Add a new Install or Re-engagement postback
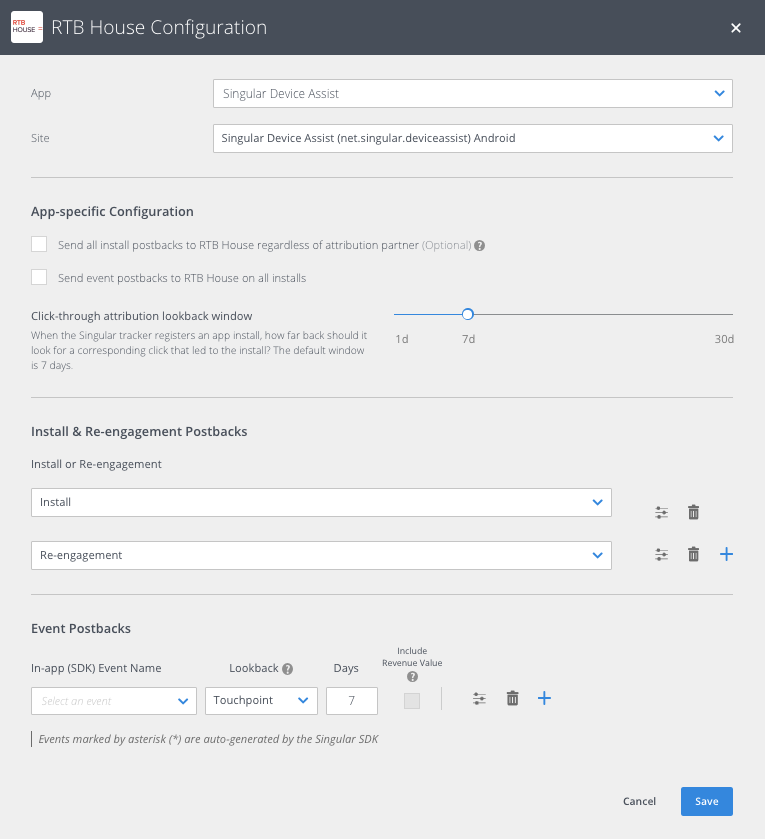This screenshot has height=839, width=765. tap(726, 553)
